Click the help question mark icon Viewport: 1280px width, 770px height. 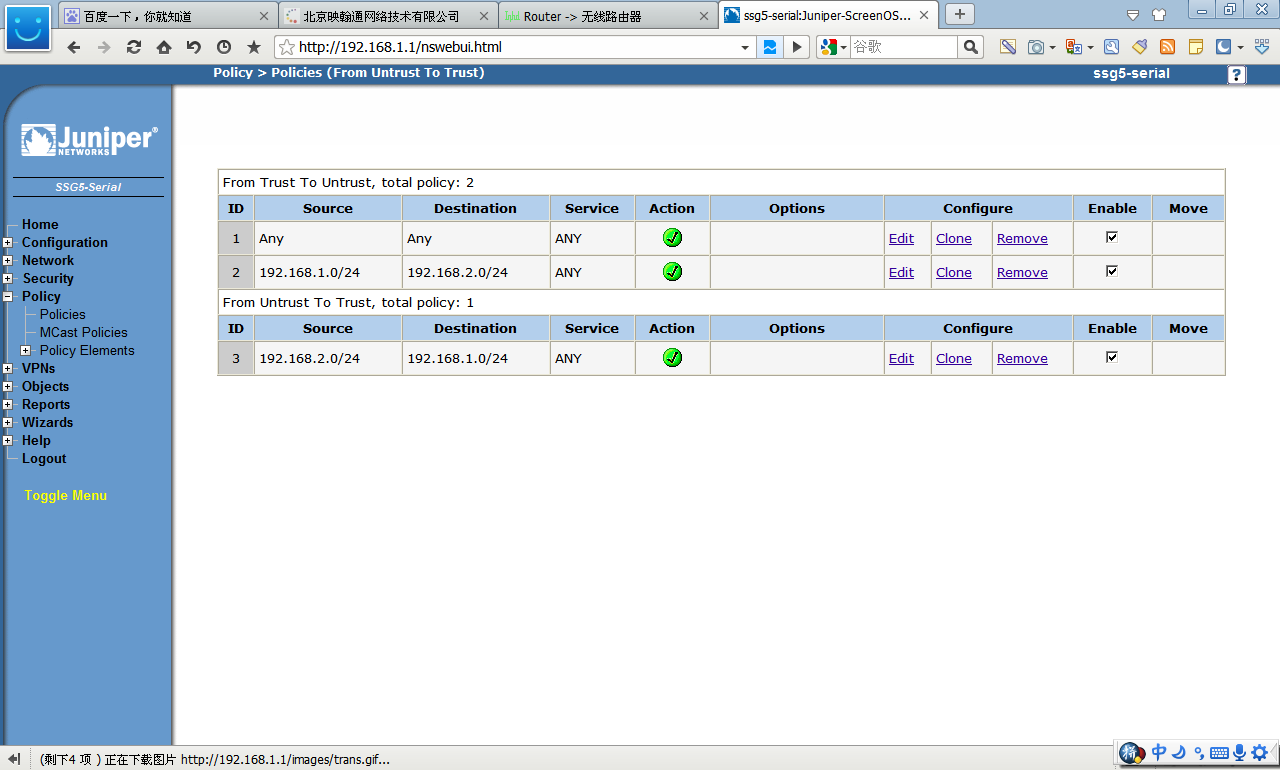tap(1237, 75)
